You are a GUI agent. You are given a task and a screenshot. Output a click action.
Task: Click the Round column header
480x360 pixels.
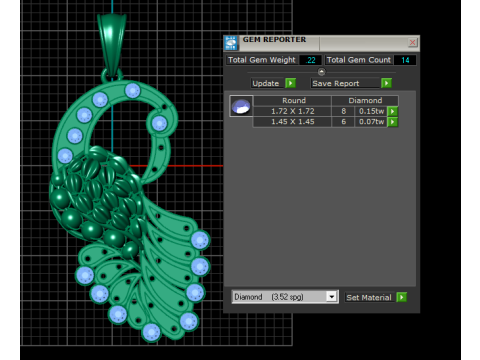[x=294, y=101]
